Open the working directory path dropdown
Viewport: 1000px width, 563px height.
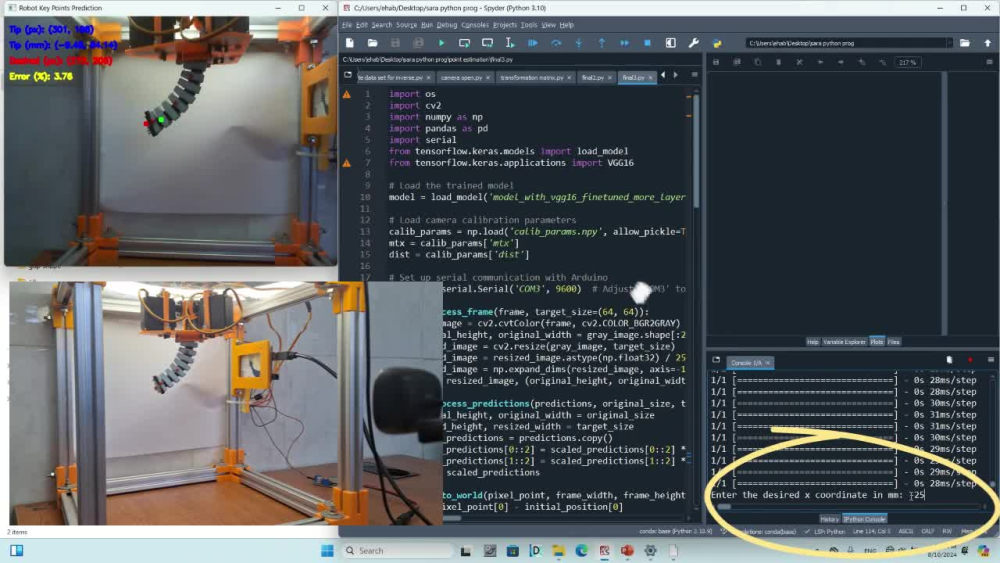pos(949,43)
